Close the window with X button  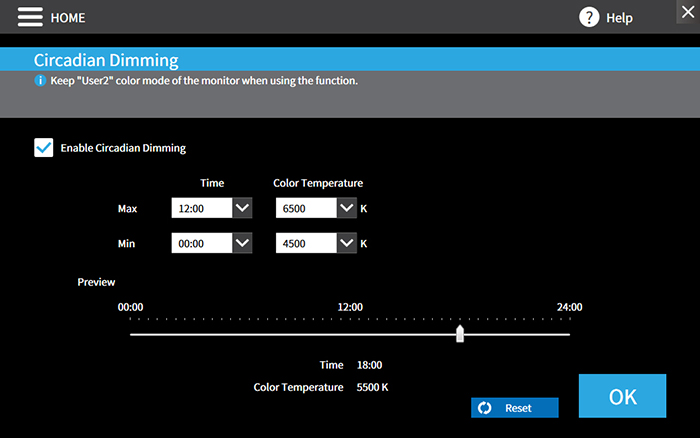pyautogui.click(x=688, y=12)
